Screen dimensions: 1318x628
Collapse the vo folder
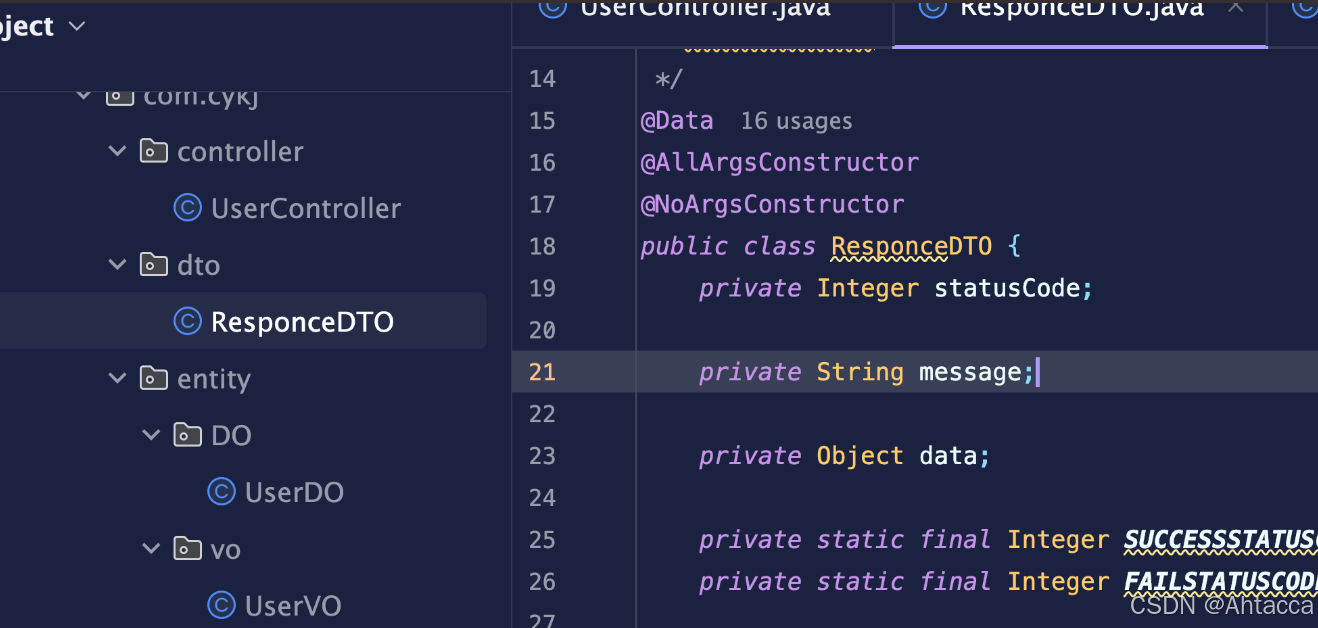(x=152, y=549)
